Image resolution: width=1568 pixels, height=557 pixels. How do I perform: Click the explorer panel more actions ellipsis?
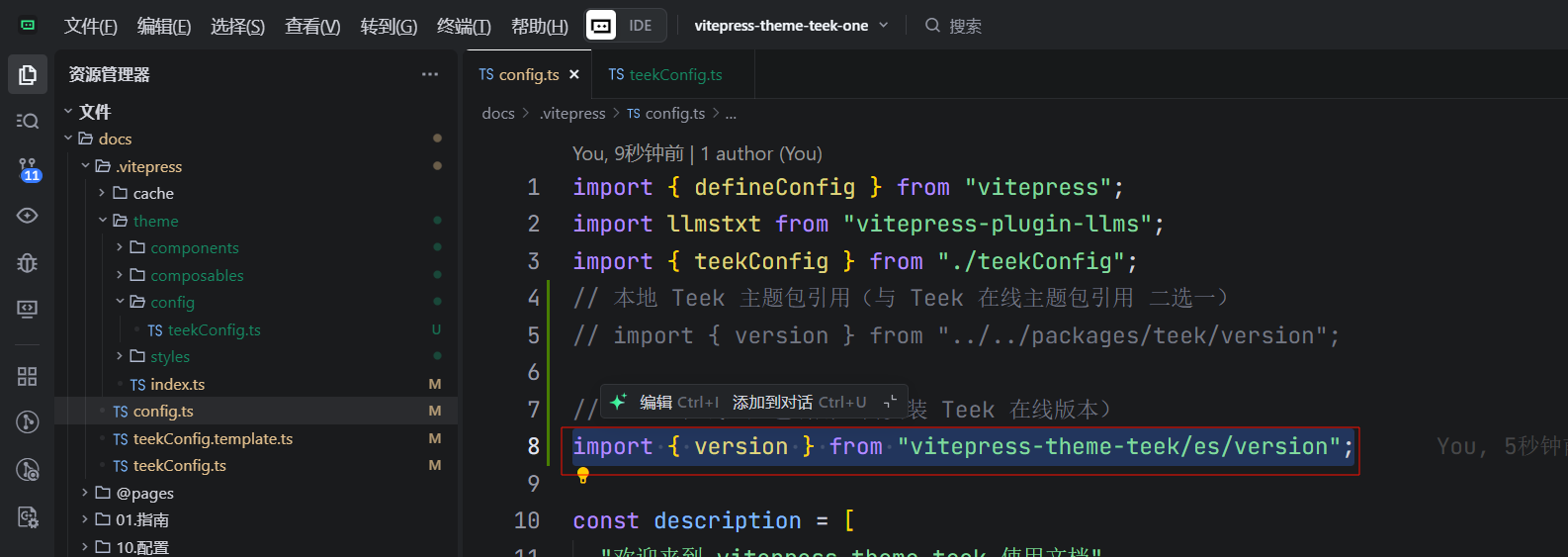tap(429, 74)
